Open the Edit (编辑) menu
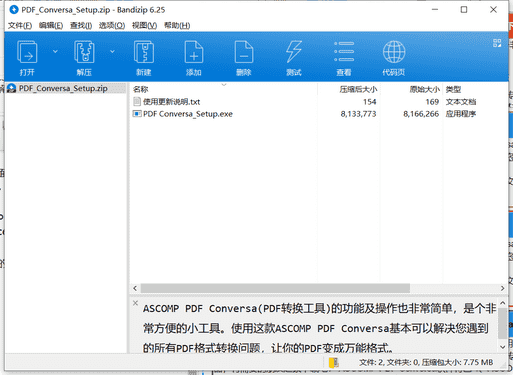Screen dimensions: 513x375 [x=51, y=25]
